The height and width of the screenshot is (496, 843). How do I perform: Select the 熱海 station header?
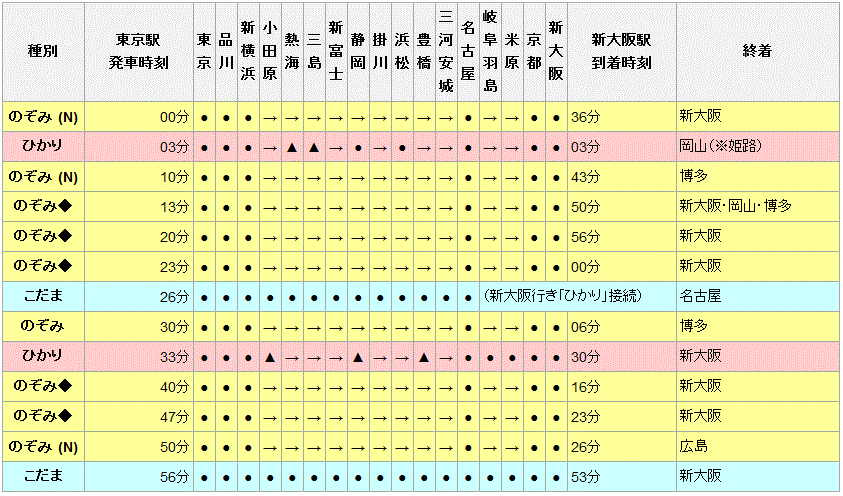pyautogui.click(x=292, y=52)
